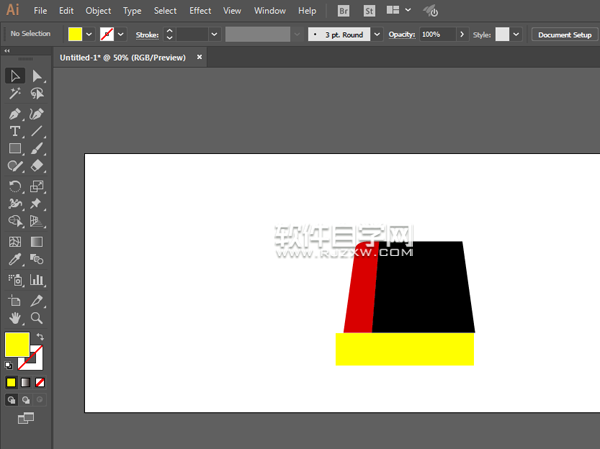Open the fill color dropdown in control bar

coord(89,34)
